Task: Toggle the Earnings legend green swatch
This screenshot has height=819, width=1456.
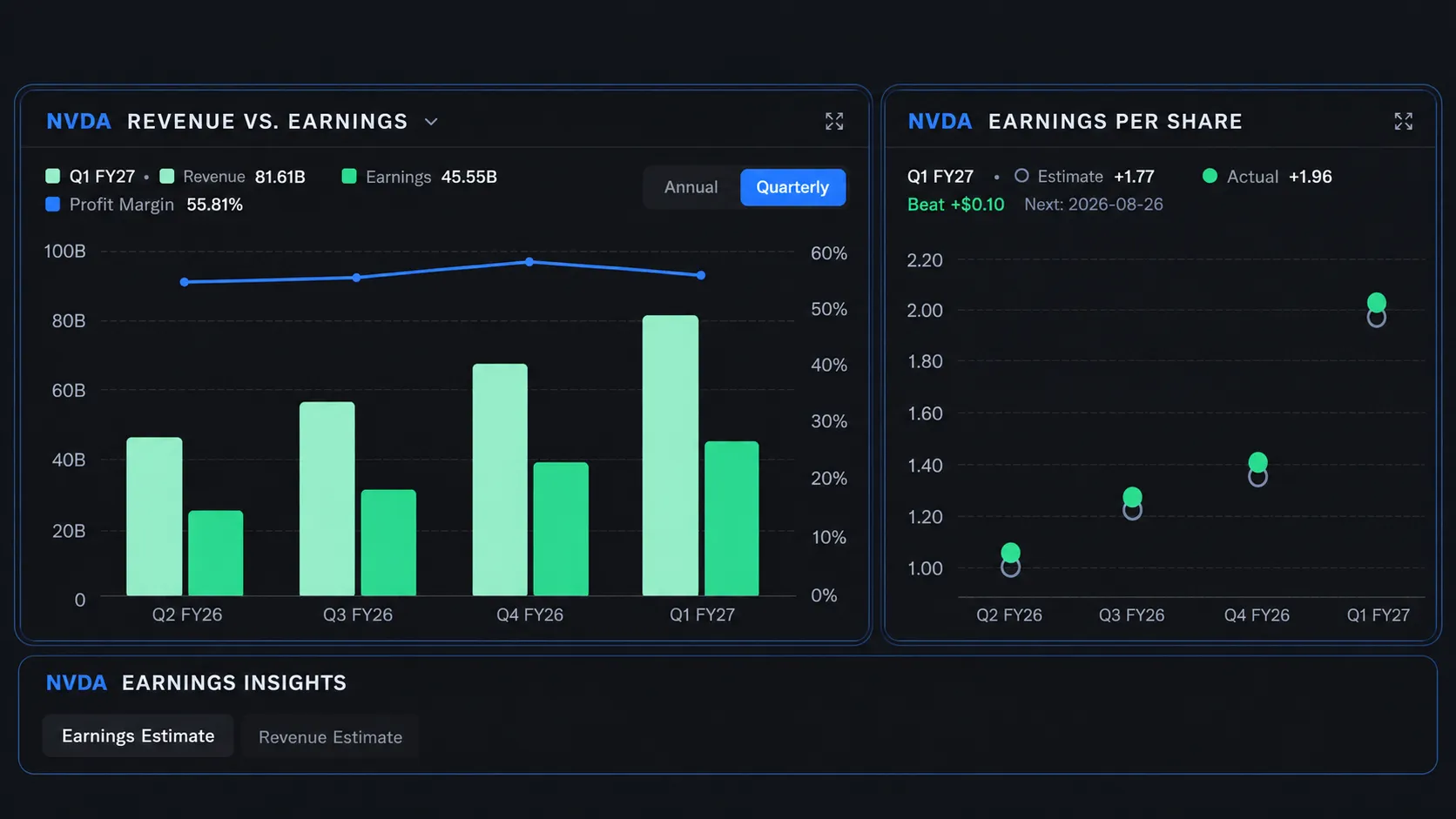Action: click(x=349, y=177)
